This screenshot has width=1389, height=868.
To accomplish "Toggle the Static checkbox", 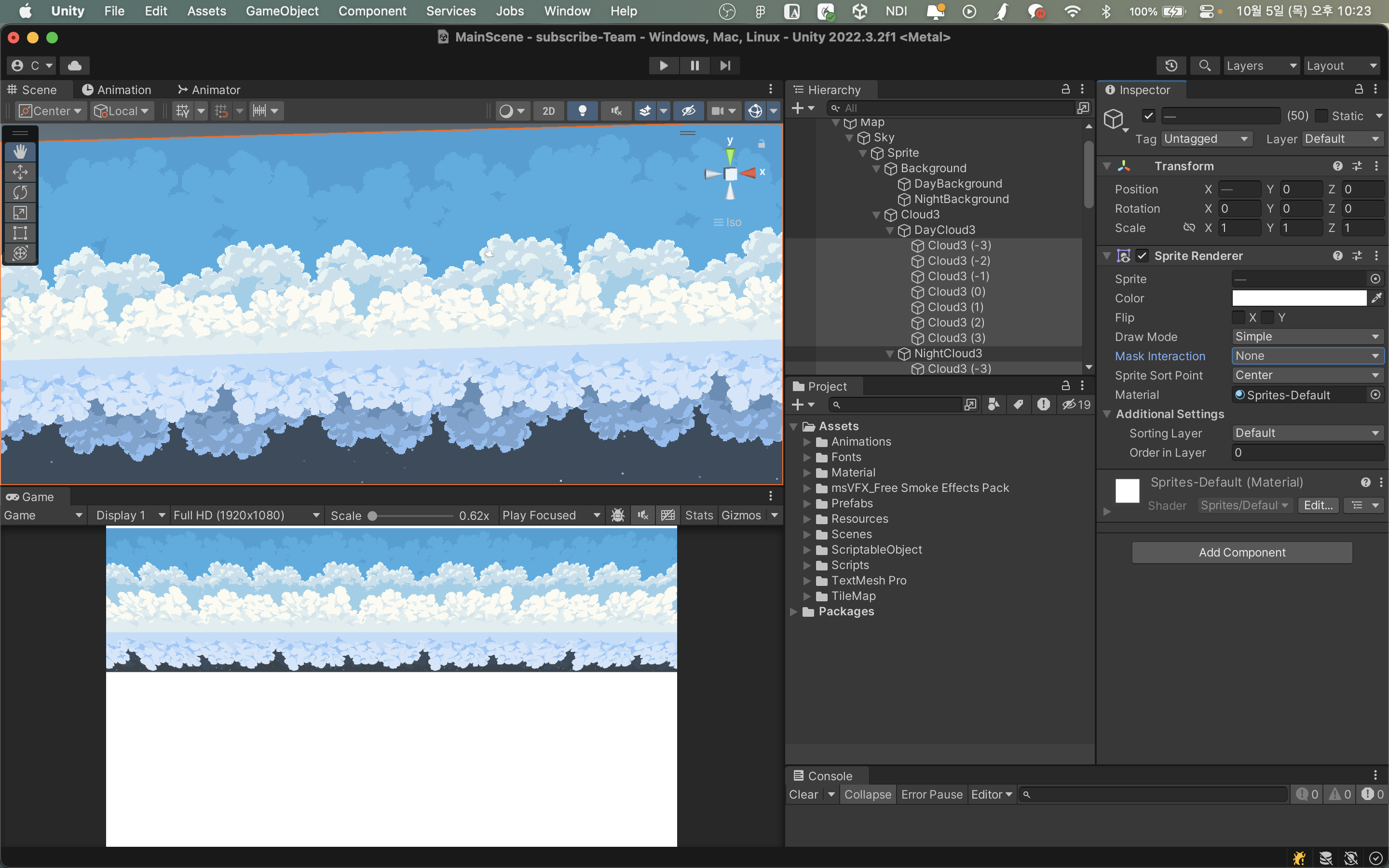I will coord(1321,116).
